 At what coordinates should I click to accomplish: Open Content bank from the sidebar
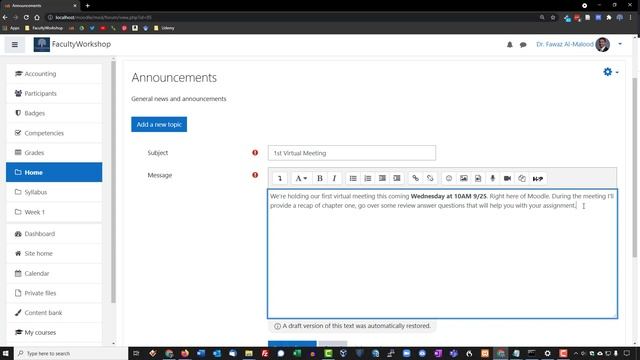[x=54, y=313]
